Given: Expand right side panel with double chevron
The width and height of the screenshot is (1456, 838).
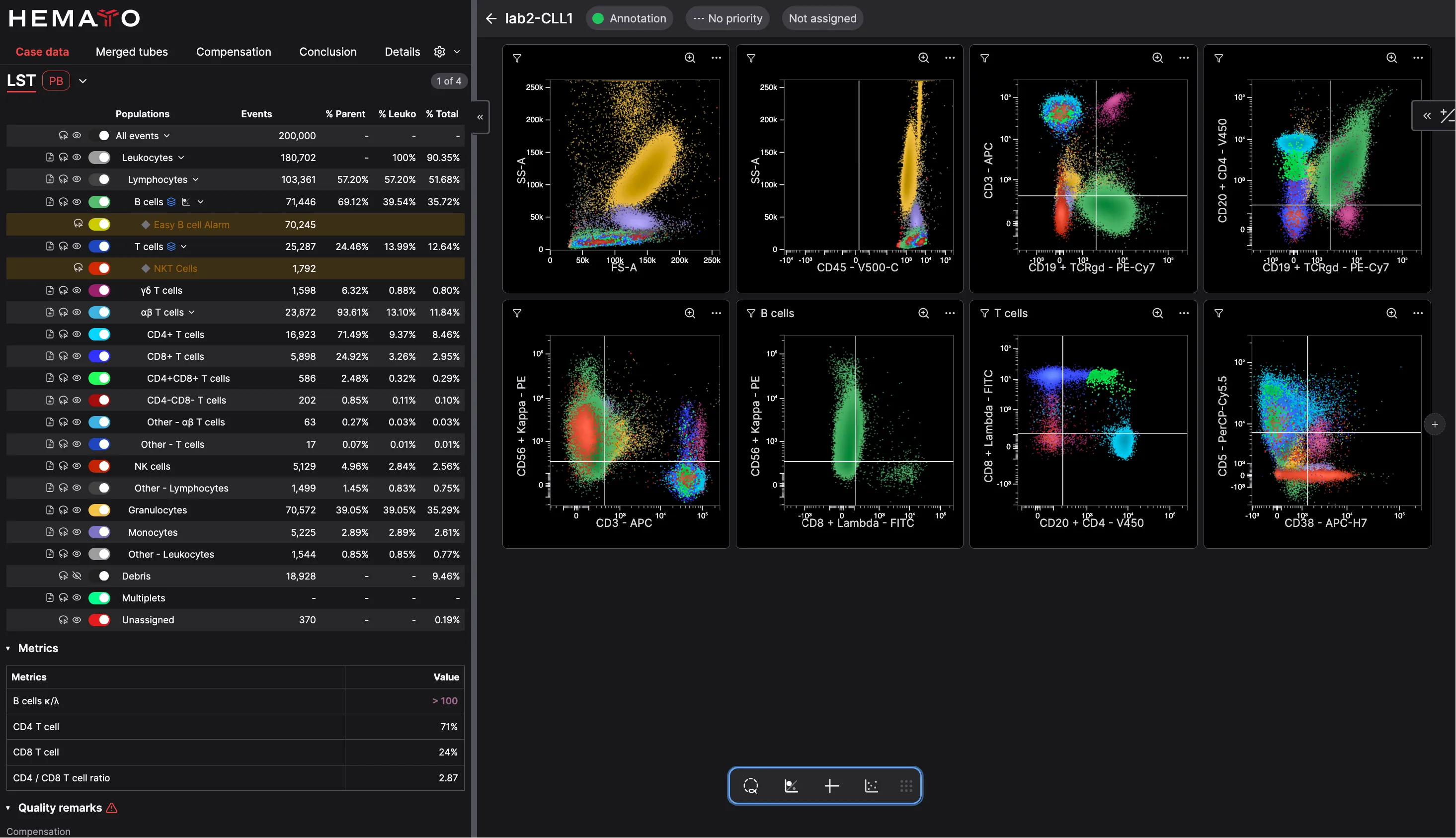Looking at the screenshot, I should [1427, 116].
